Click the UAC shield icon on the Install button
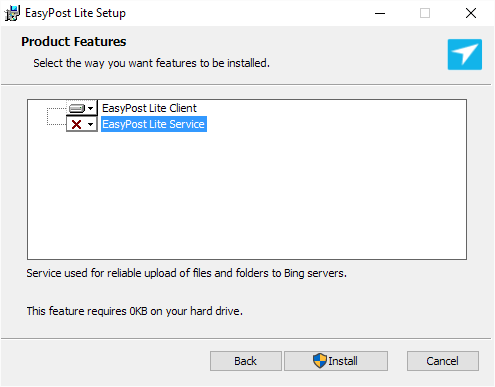The height and width of the screenshot is (387, 495). pos(320,361)
